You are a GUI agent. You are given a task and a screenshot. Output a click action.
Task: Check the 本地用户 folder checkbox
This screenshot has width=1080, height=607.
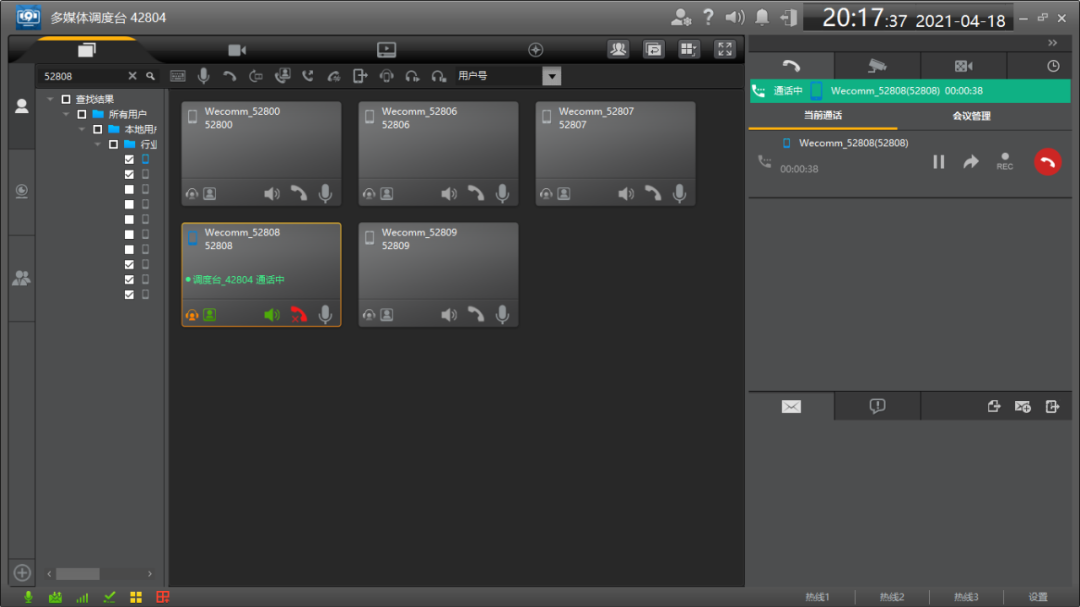[98, 130]
